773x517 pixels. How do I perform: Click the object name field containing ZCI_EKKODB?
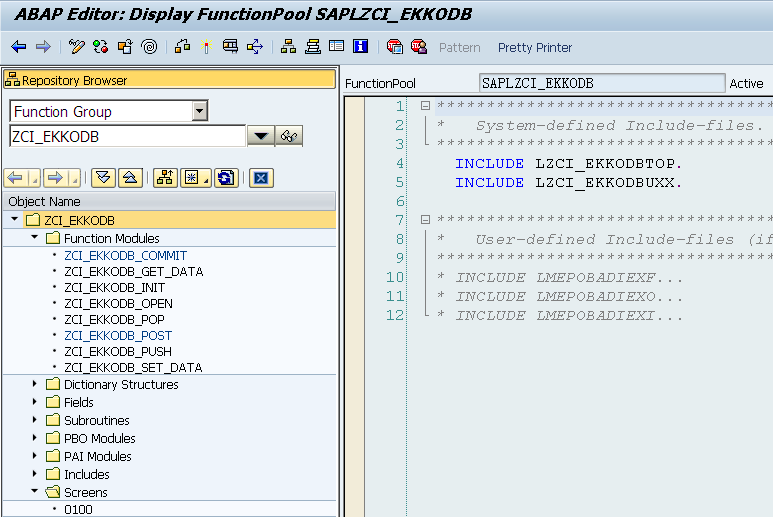127,137
